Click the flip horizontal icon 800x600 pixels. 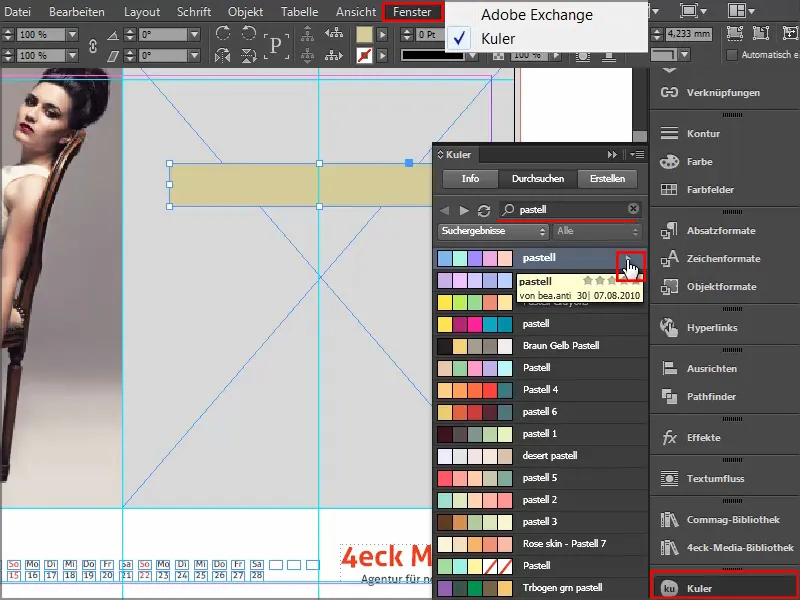pos(223,55)
